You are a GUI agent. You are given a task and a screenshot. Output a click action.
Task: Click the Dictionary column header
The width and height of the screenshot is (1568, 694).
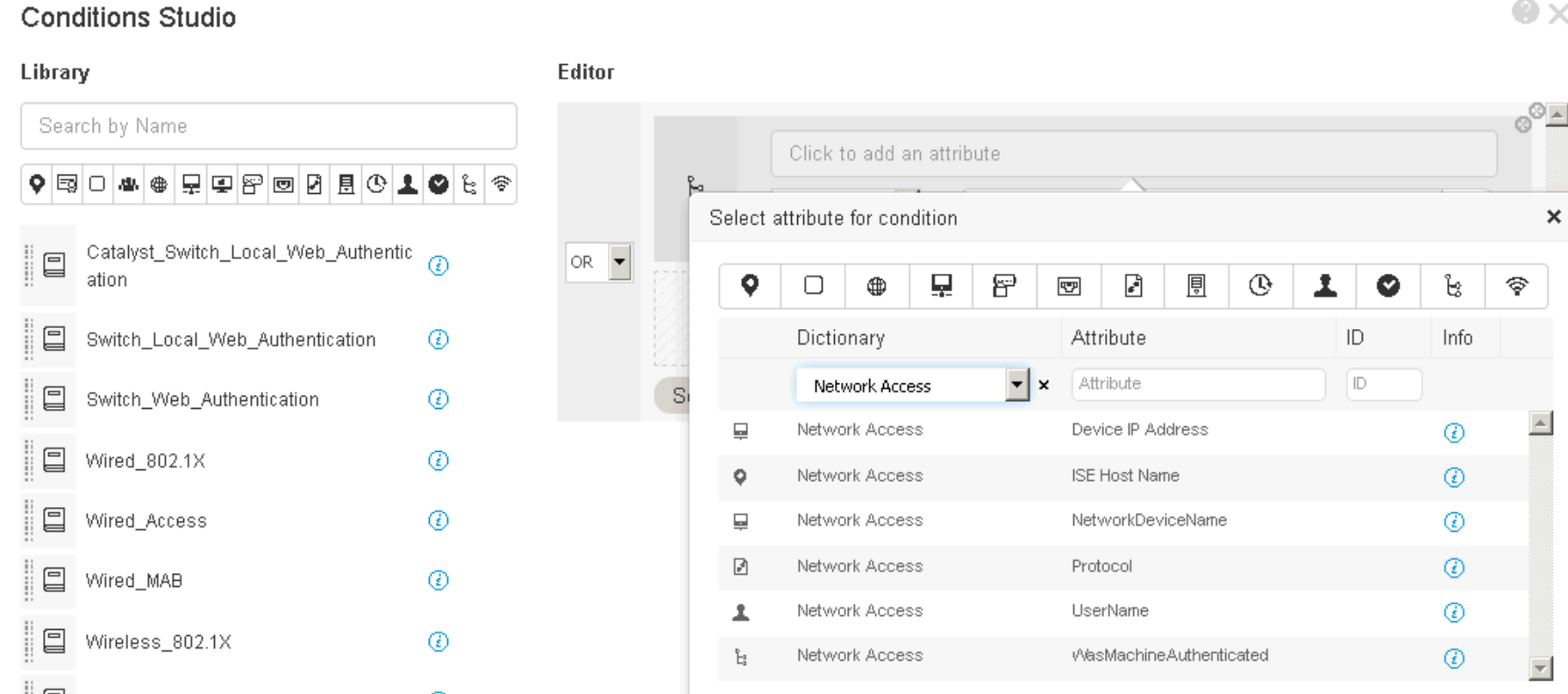841,338
